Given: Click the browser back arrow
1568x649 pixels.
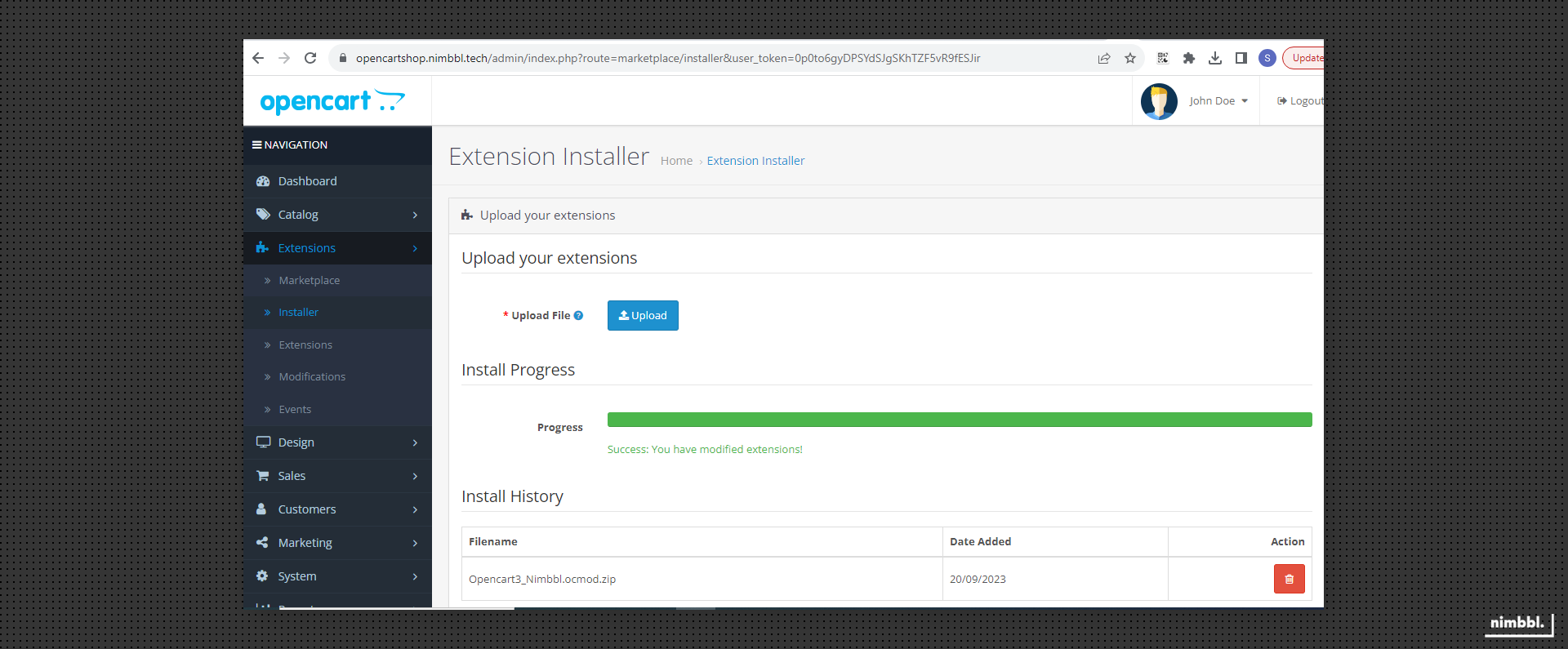Looking at the screenshot, I should 258,58.
